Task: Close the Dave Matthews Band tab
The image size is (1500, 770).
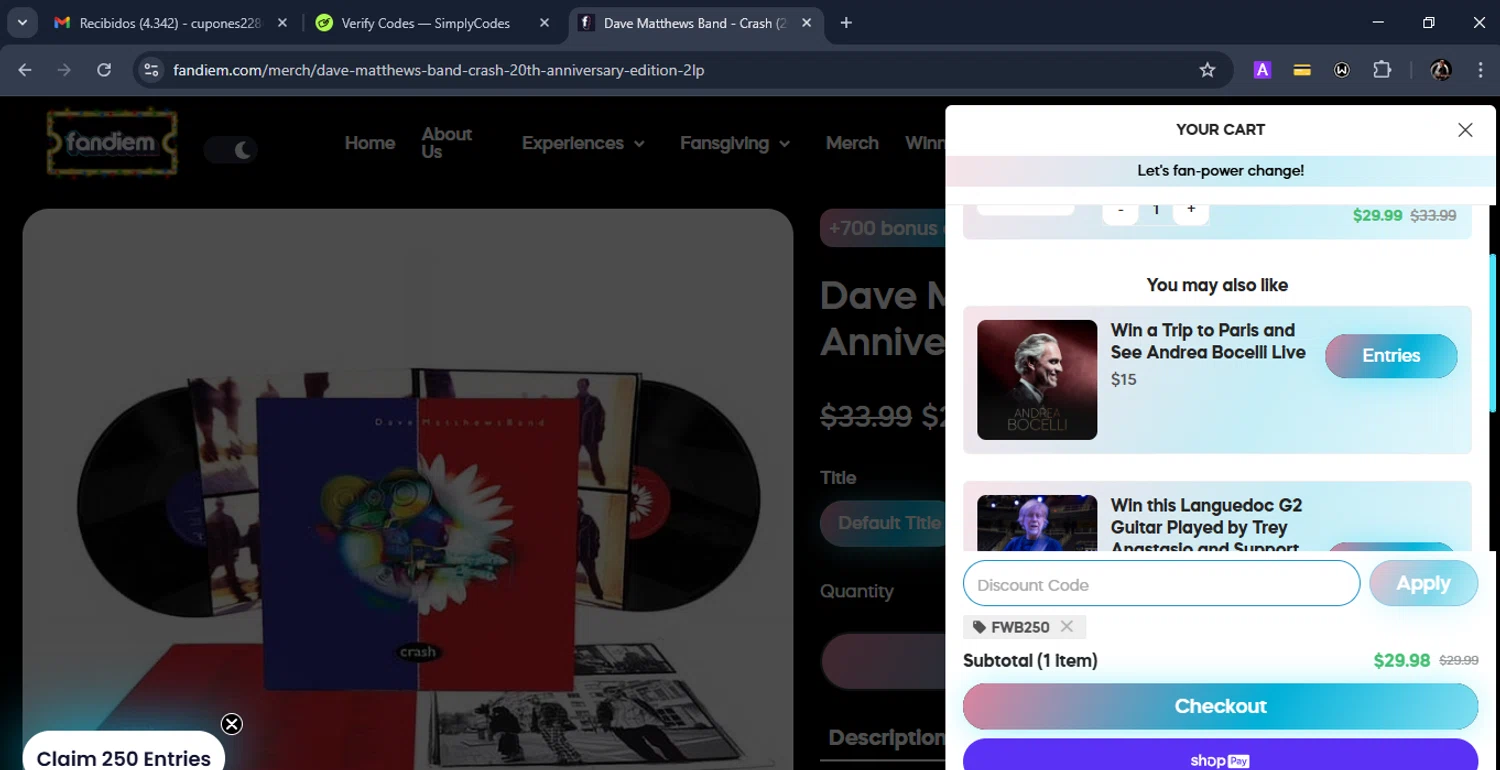Action: [807, 23]
